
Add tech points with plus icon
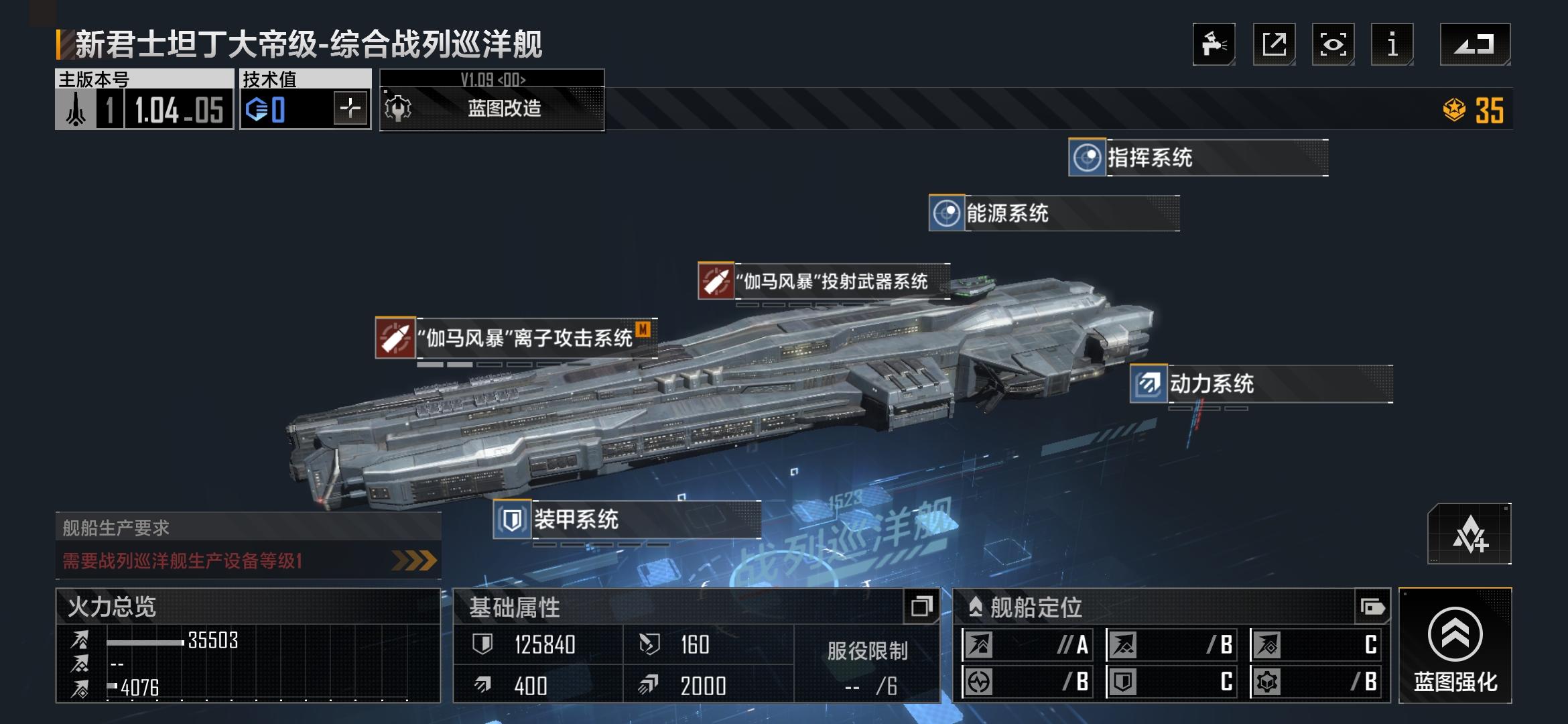[350, 108]
